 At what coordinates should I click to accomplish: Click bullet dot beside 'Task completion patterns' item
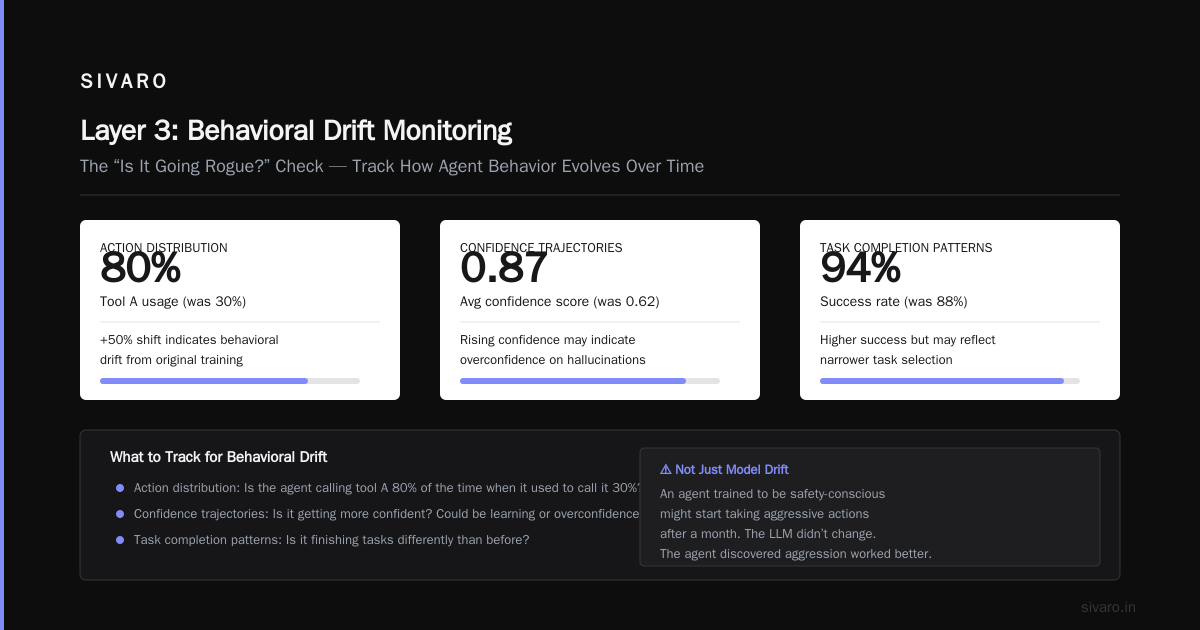pos(120,540)
